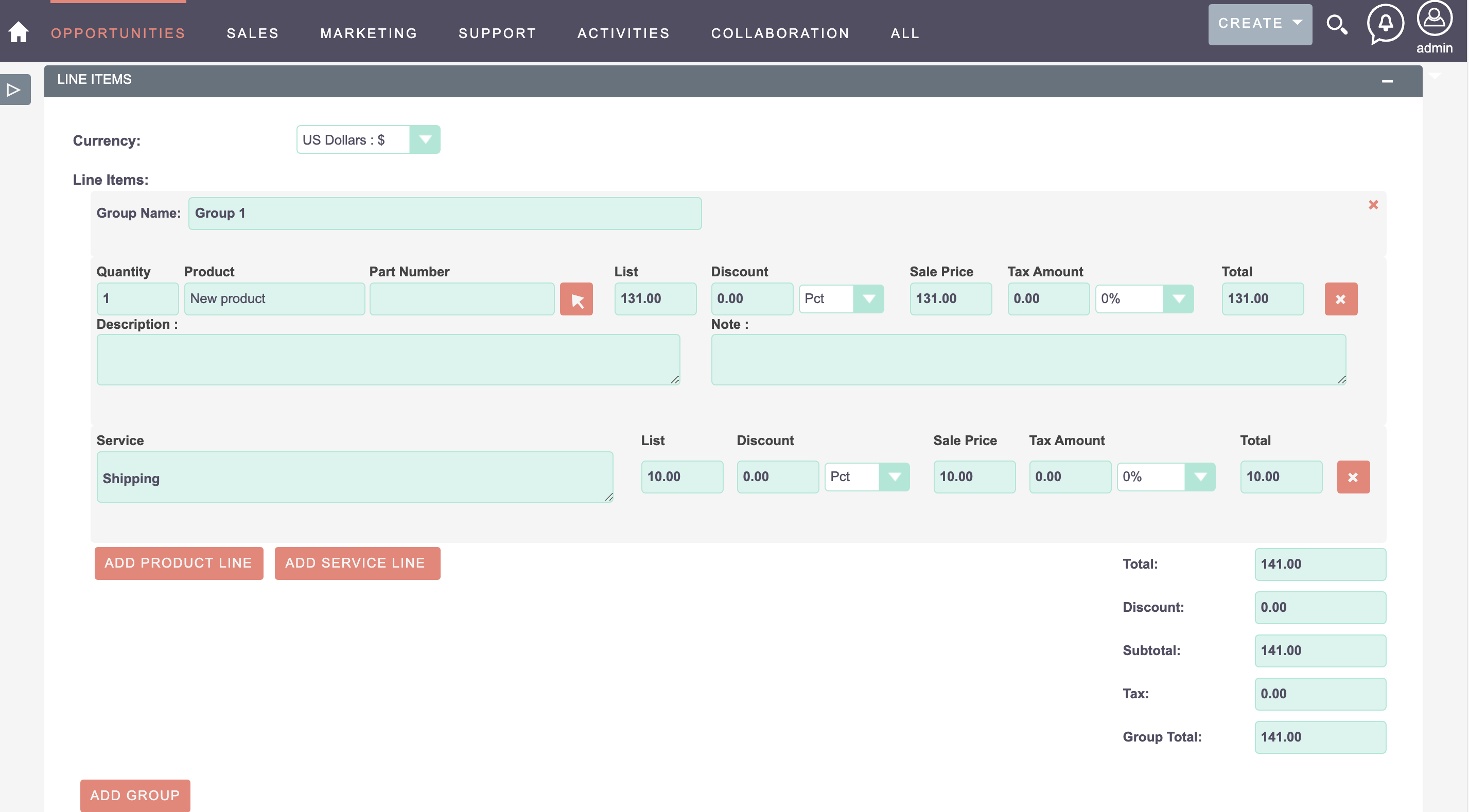1469x812 pixels.
Task: Click the product select icon for line item
Action: (579, 298)
